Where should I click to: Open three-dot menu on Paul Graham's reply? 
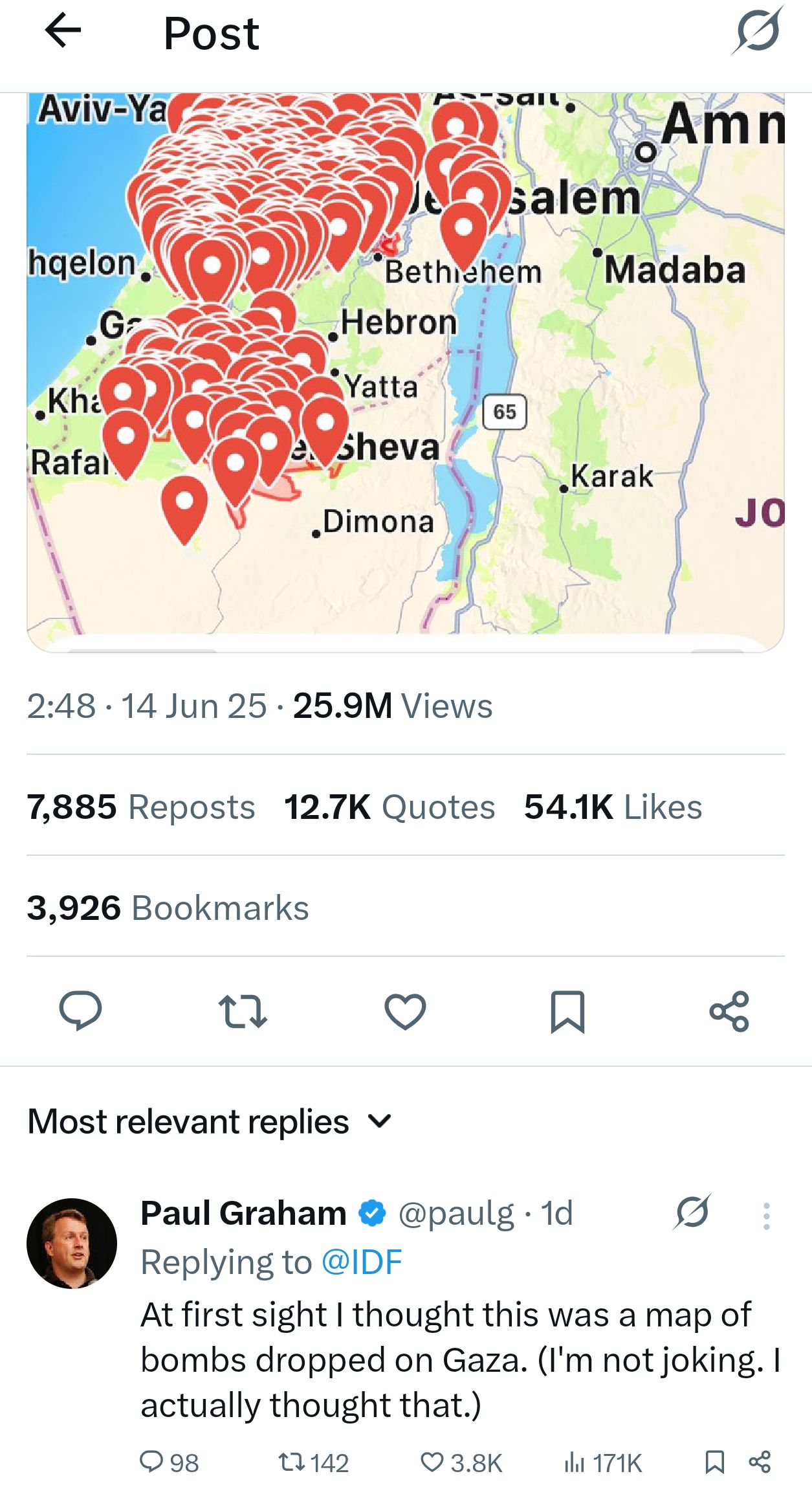pos(766,1216)
